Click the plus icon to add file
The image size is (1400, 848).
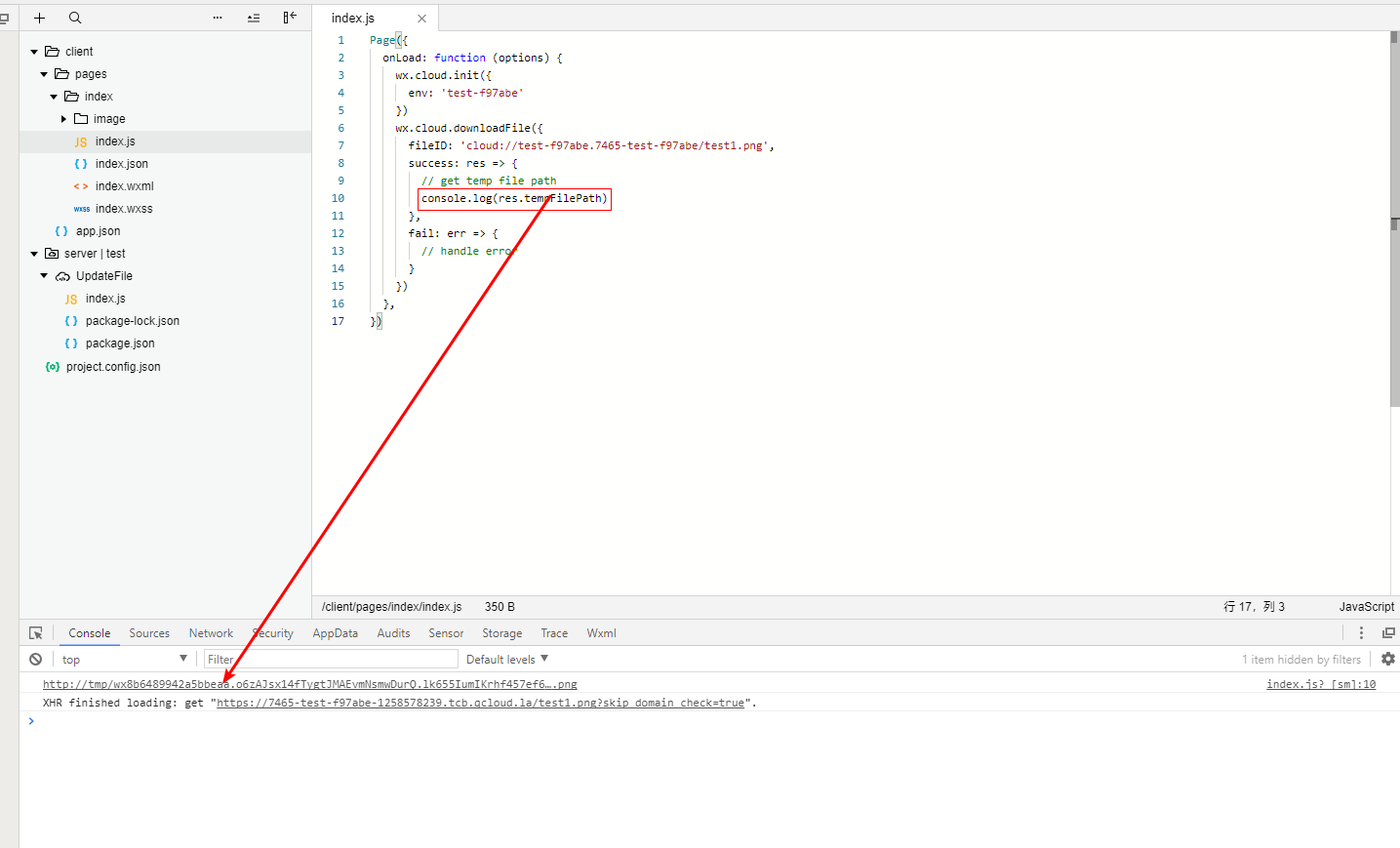tap(39, 18)
